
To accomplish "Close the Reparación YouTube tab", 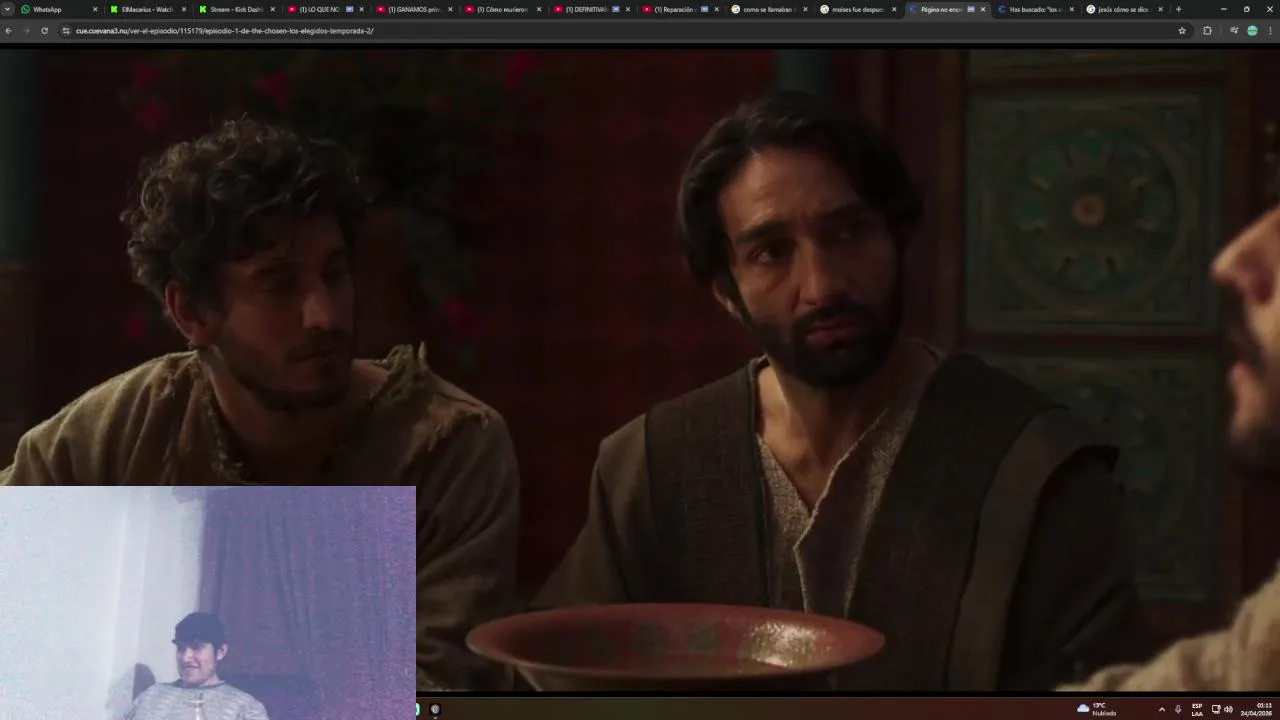I will [716, 9].
